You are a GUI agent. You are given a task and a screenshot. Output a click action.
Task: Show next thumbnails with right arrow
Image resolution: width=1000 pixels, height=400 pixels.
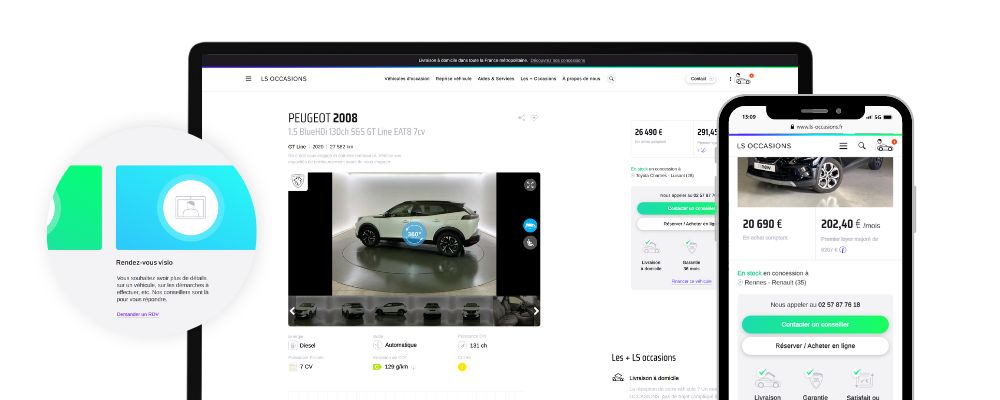tap(536, 311)
